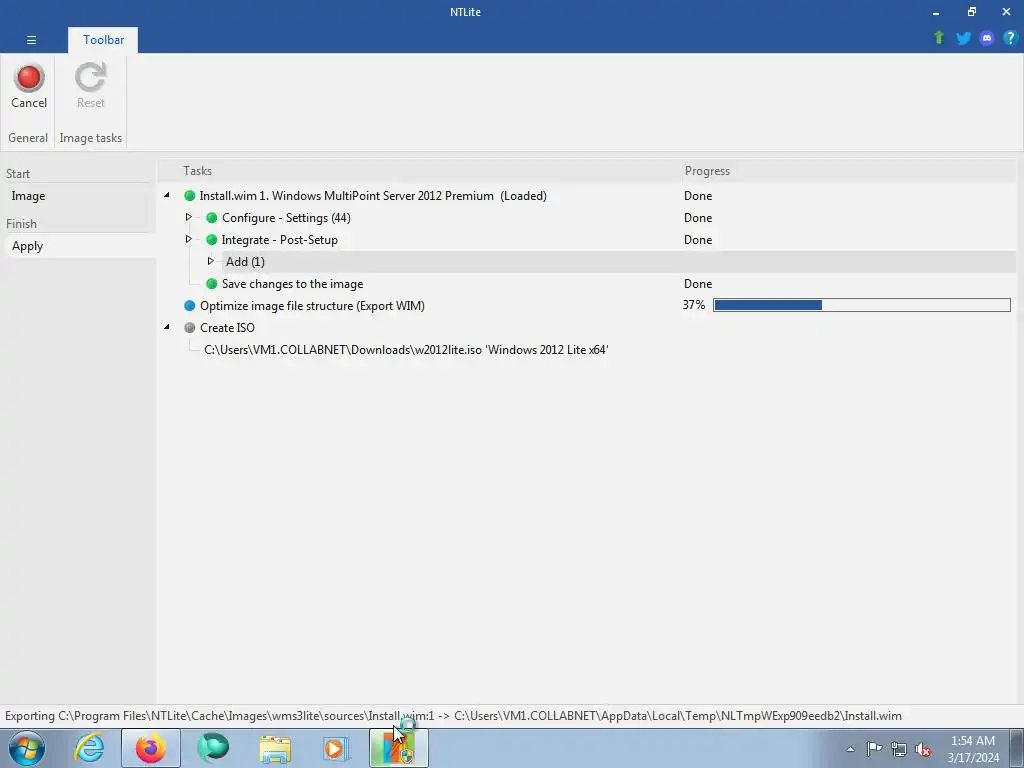The height and width of the screenshot is (768, 1024).
Task: Click the Action Center flag tray icon
Action: (x=874, y=749)
